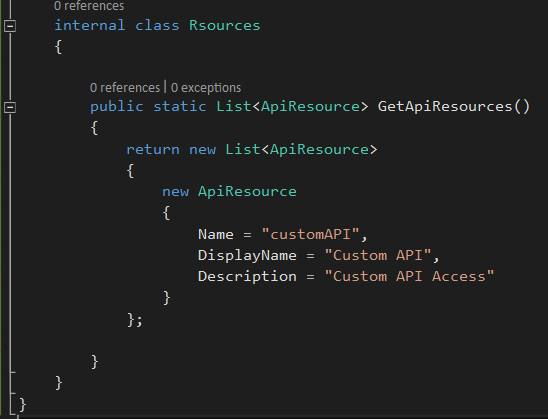Click the "Custom API Access" string
548x419 pixels.
(409, 276)
